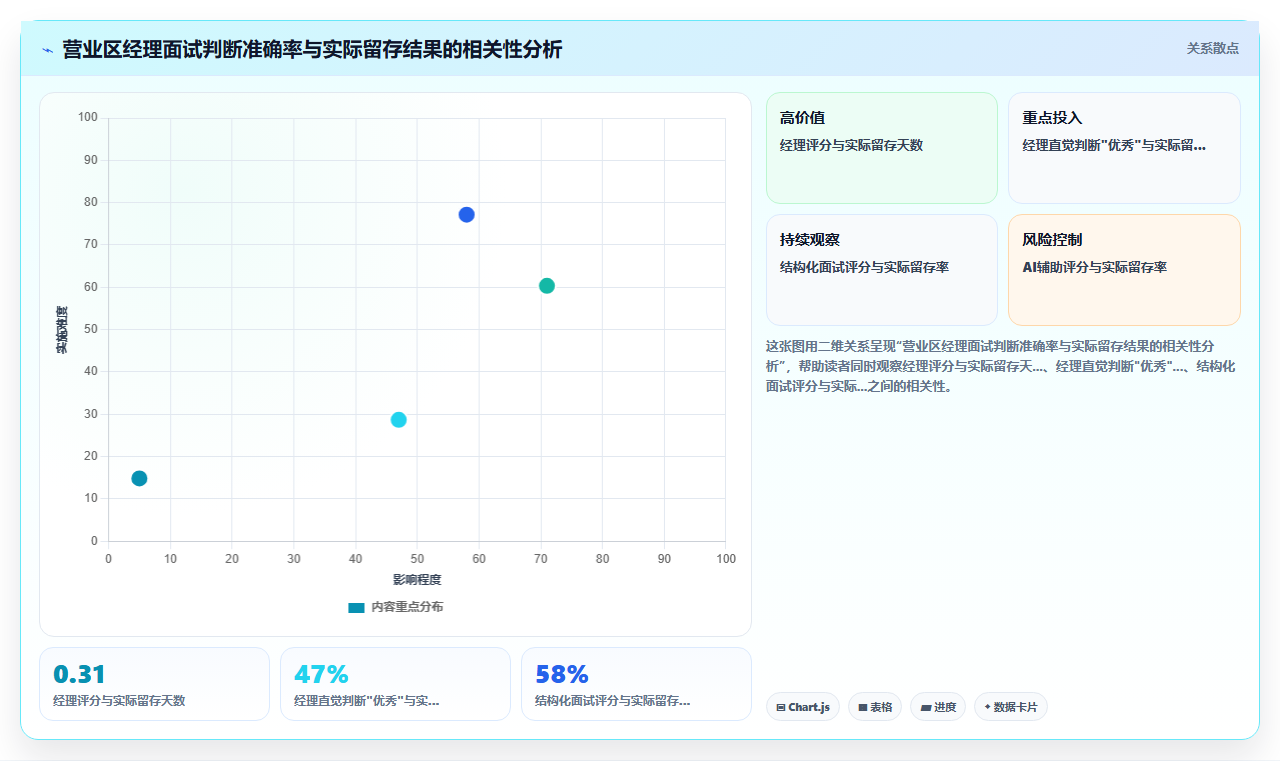Click the 关系散点 label in header
This screenshot has width=1280, height=761.
point(1213,48)
